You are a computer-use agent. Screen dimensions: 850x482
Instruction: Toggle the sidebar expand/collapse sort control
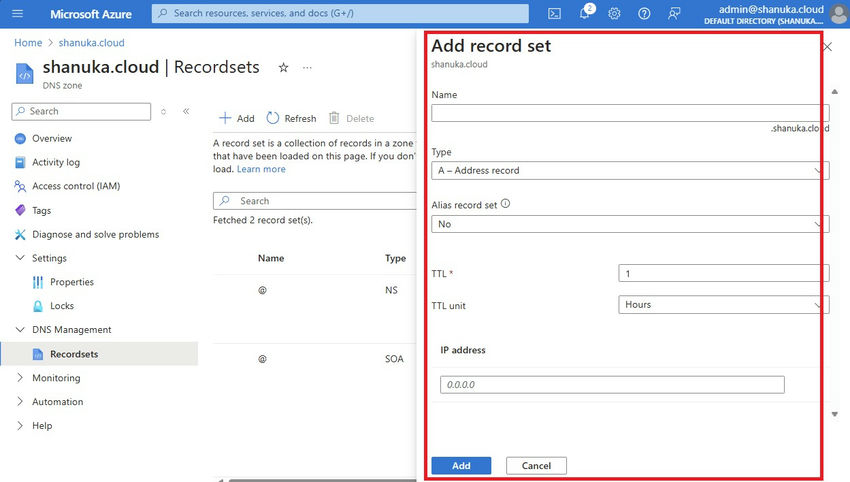tap(163, 112)
